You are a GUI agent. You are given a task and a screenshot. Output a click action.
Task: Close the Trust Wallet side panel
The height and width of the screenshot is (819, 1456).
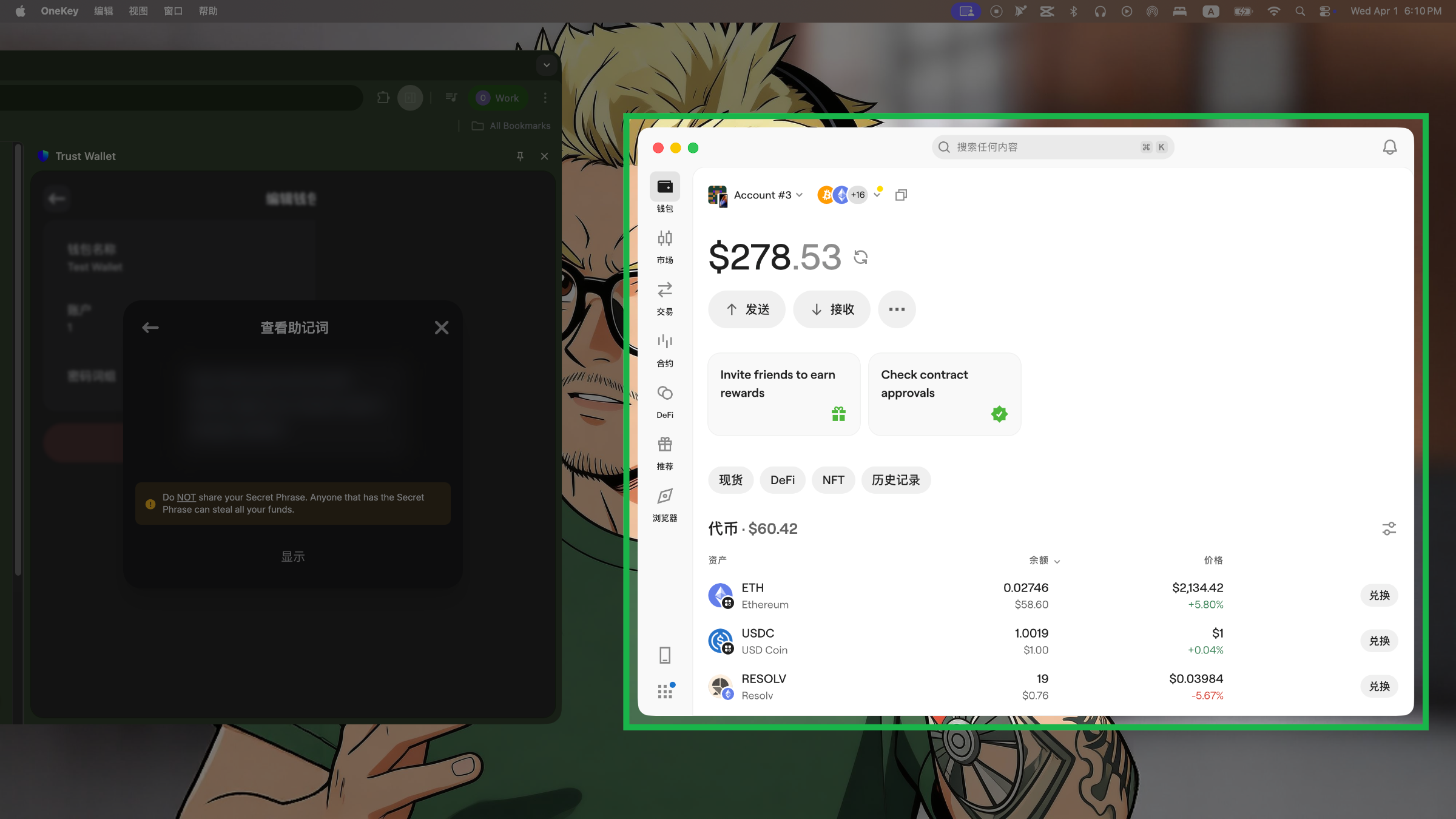544,156
